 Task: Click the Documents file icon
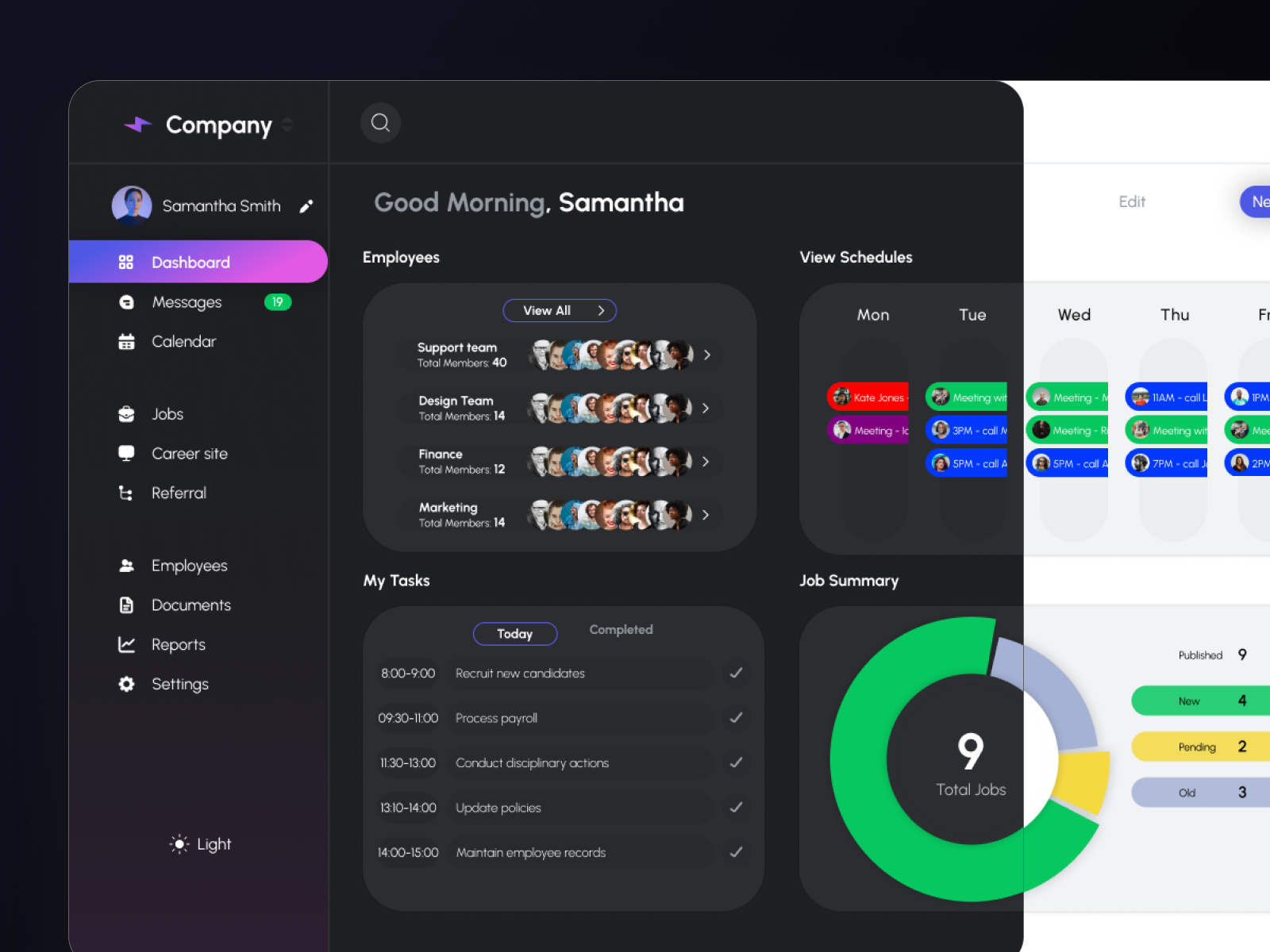click(126, 605)
